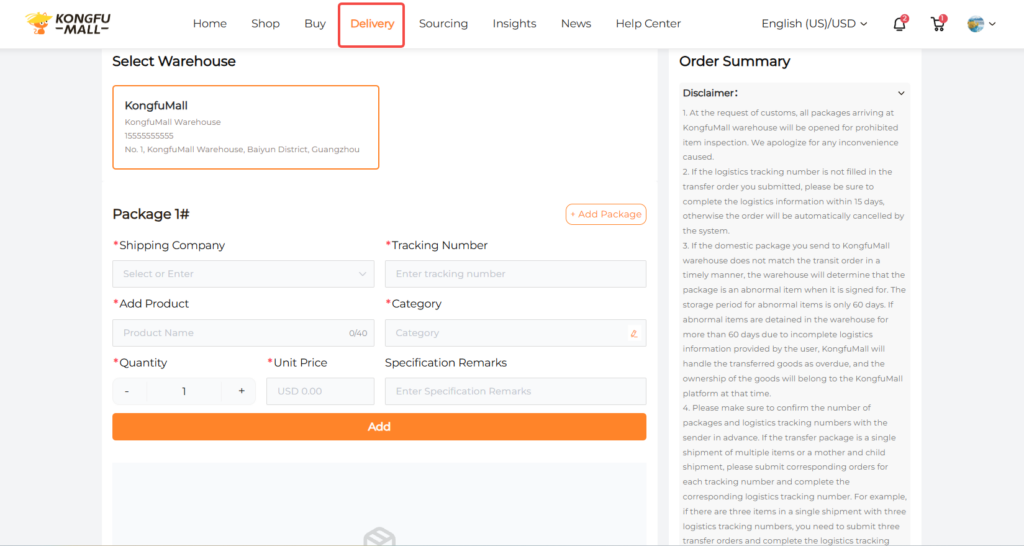Click the user profile avatar
The width and height of the screenshot is (1024, 546).
[976, 24]
